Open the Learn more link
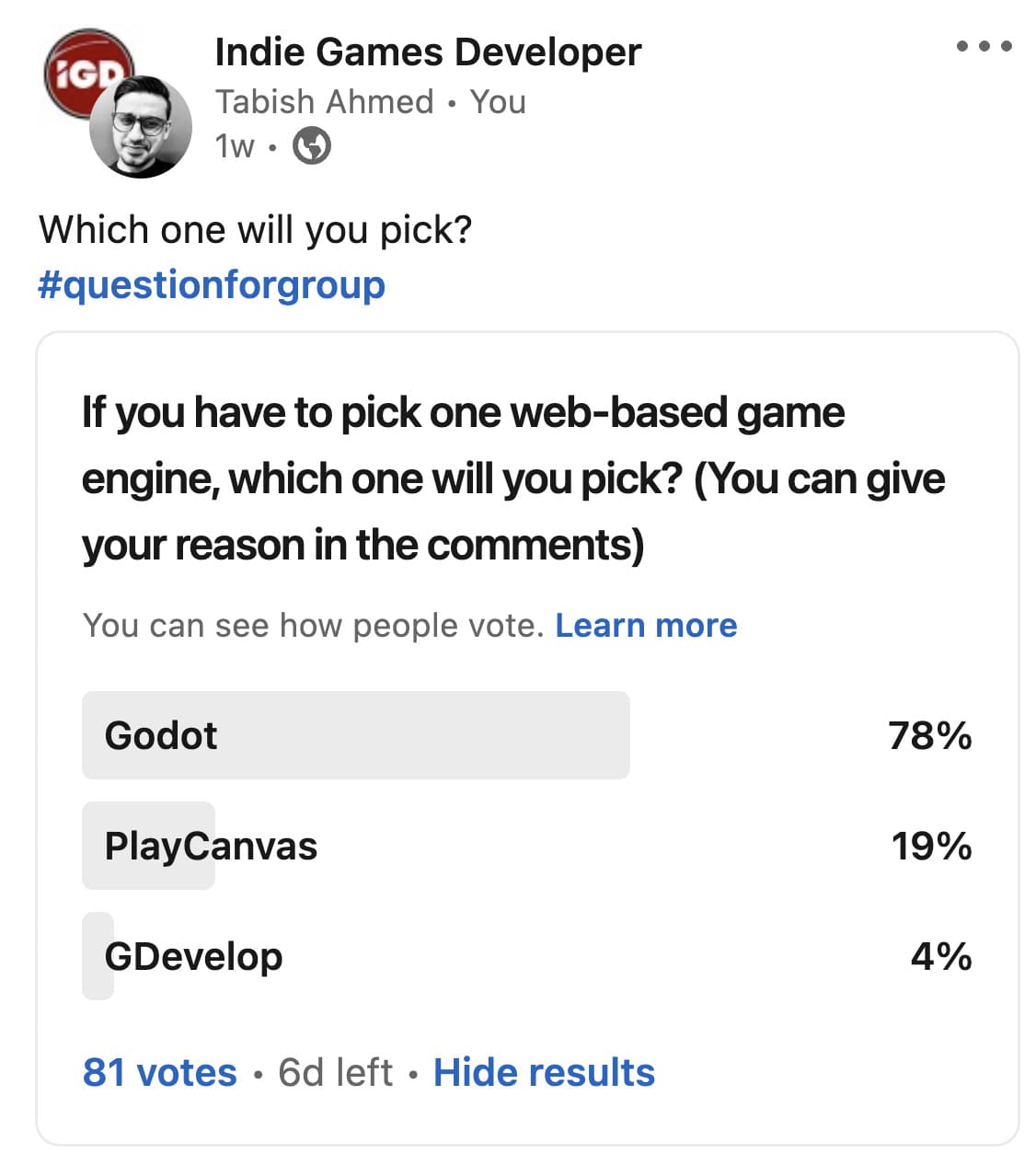This screenshot has height=1165, width=1036. (x=646, y=626)
